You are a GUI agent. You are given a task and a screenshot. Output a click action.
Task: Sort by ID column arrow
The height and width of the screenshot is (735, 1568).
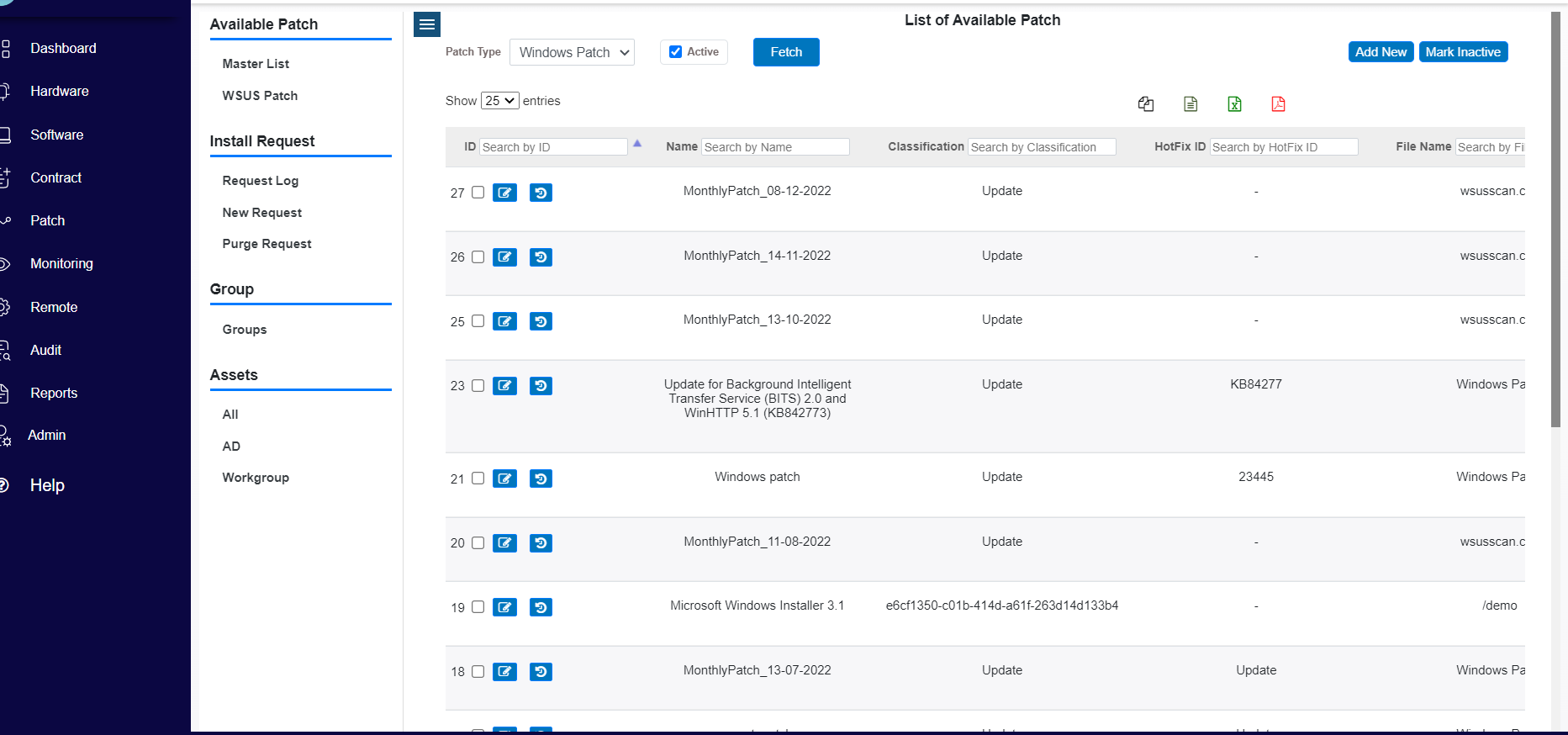[637, 144]
